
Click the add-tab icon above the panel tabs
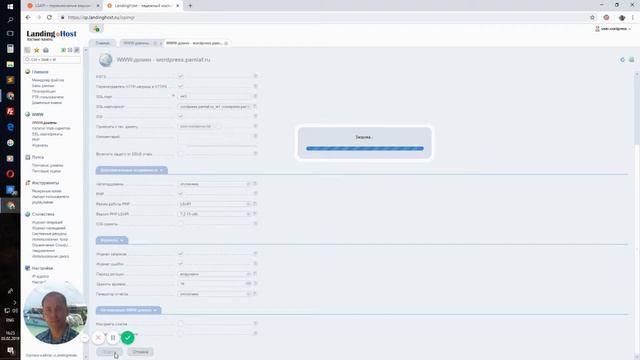click(x=96, y=29)
